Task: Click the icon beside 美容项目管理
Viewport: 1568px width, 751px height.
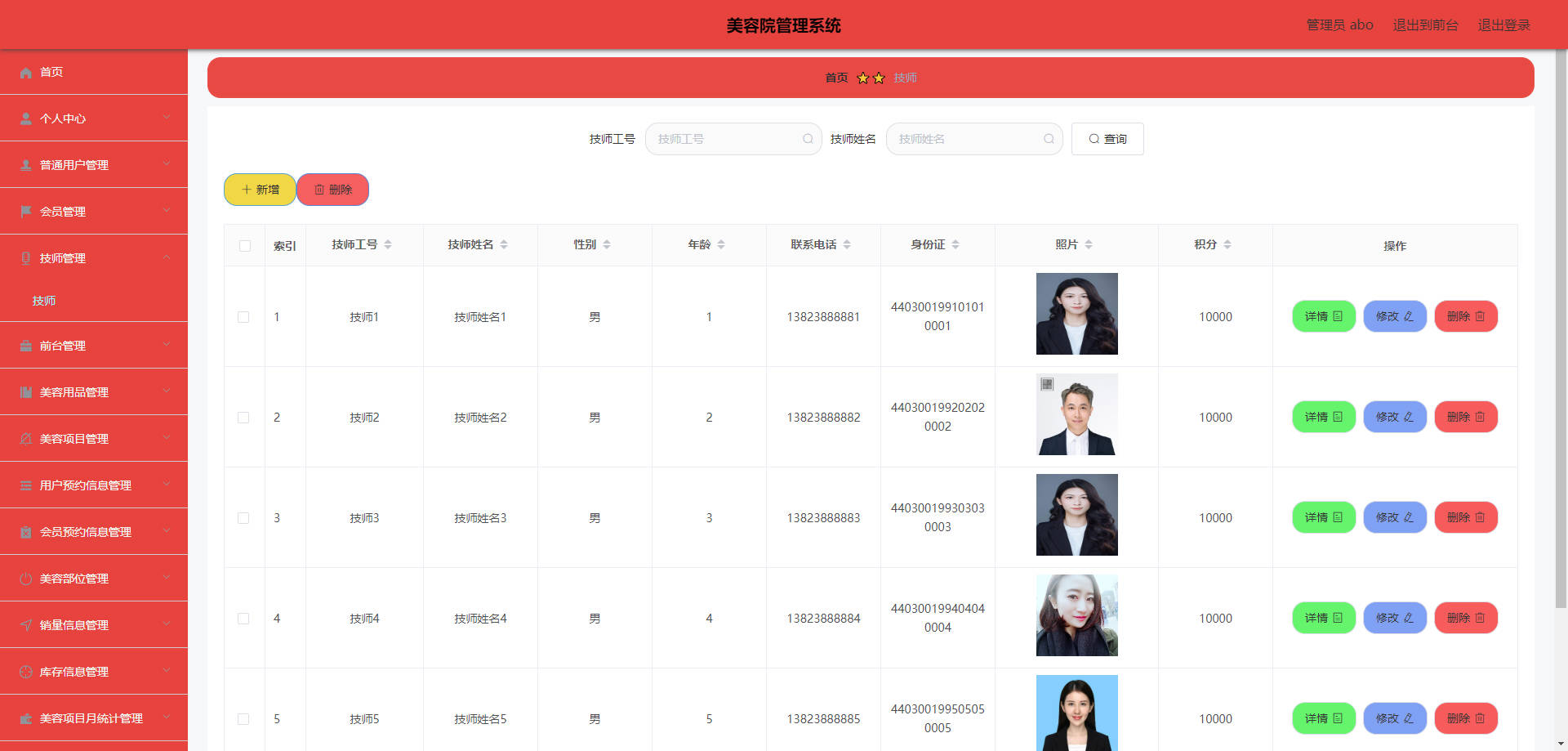Action: point(26,440)
